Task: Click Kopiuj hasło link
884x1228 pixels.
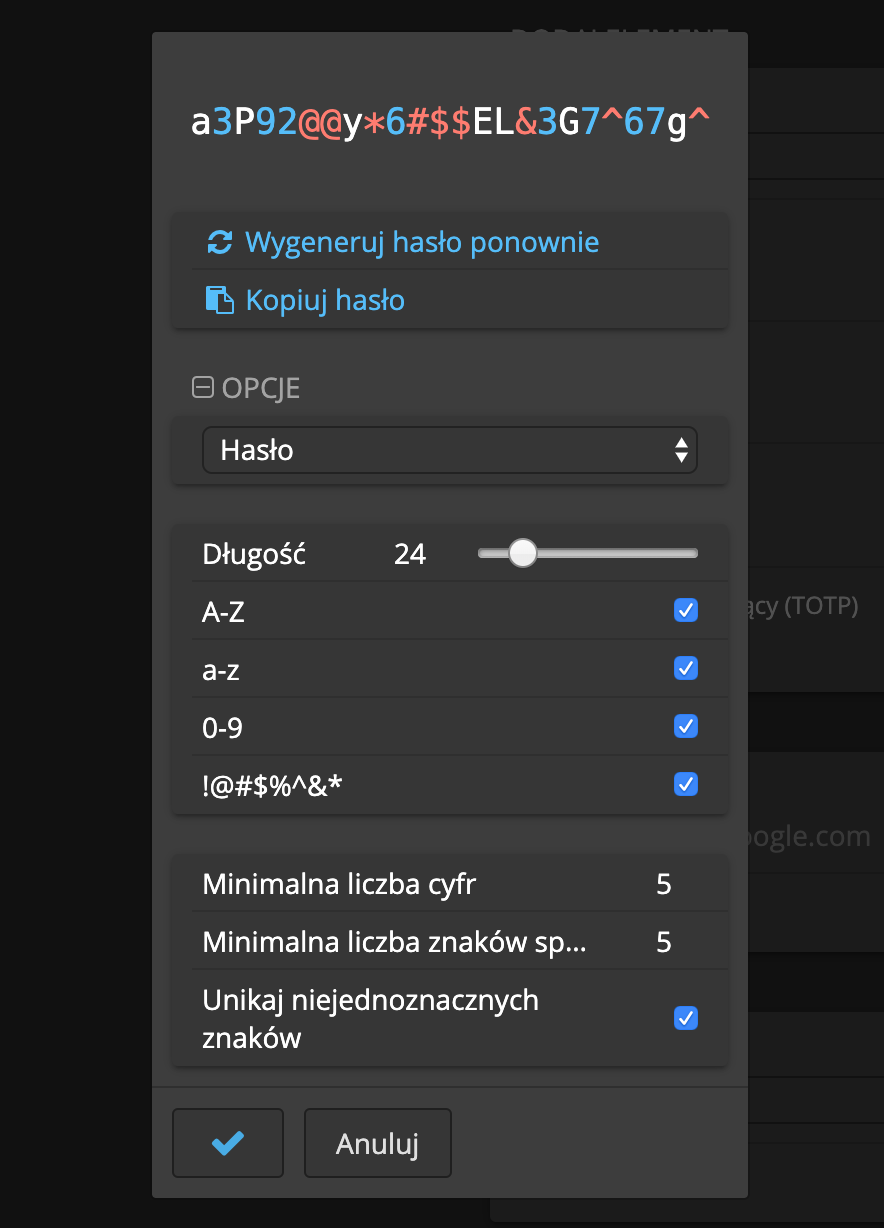Action: click(x=325, y=300)
